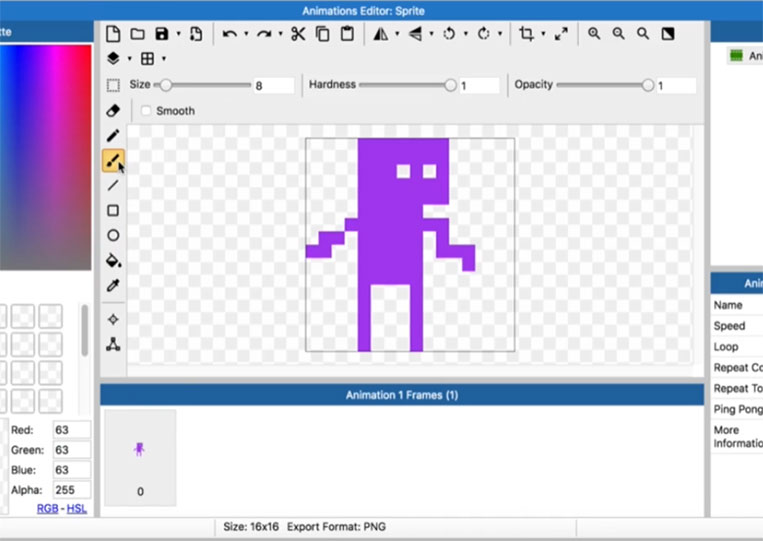The image size is (763, 541).
Task: Click the Hardness value field
Action: [x=479, y=86]
